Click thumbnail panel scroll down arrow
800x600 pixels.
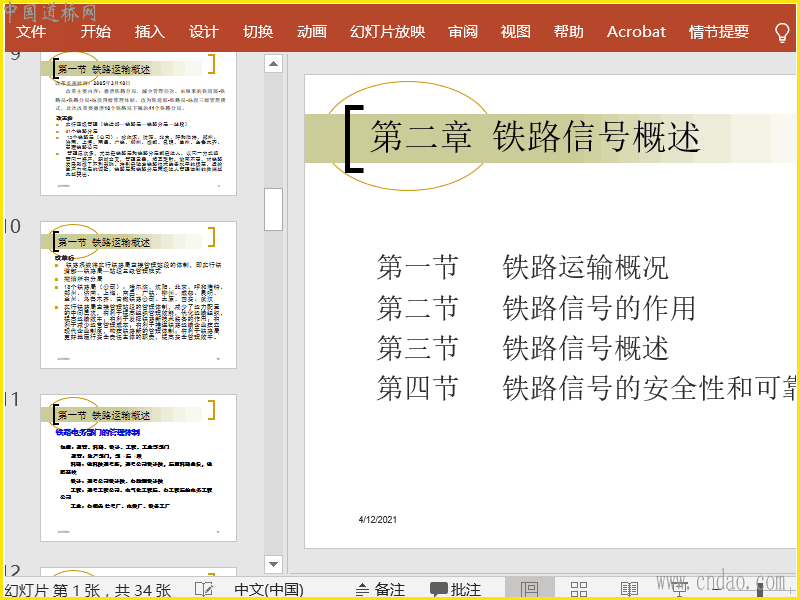click(x=273, y=564)
